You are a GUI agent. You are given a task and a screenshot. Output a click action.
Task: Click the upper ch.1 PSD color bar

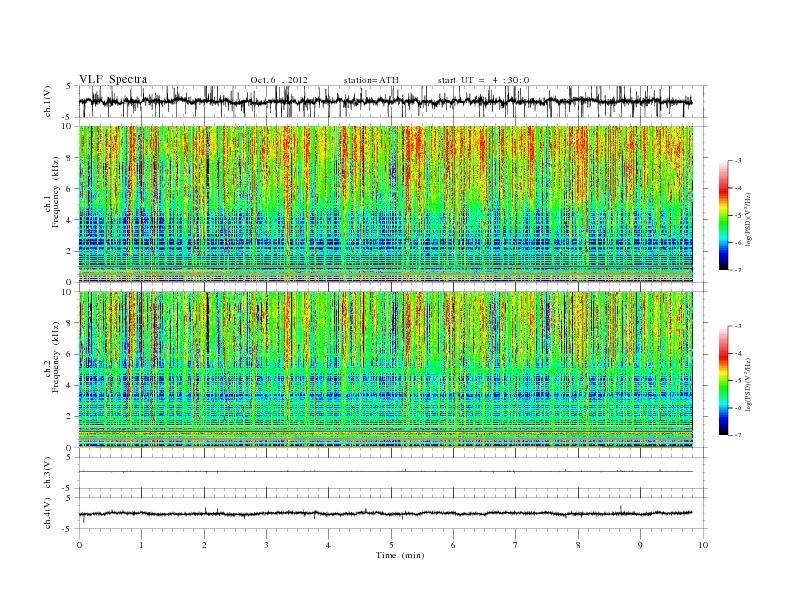click(723, 216)
